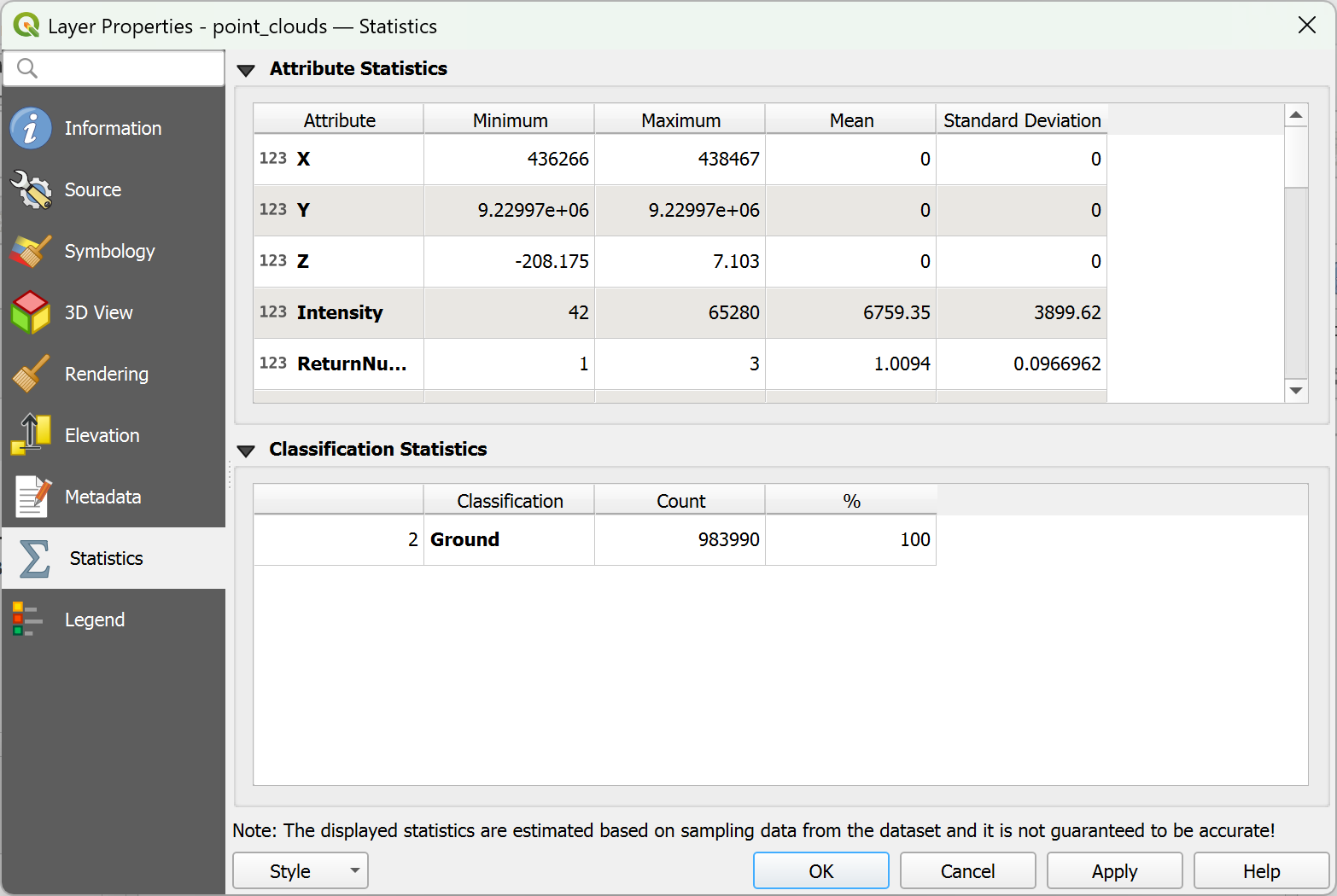Click the Information page icon
The image size is (1337, 896).
(32, 128)
